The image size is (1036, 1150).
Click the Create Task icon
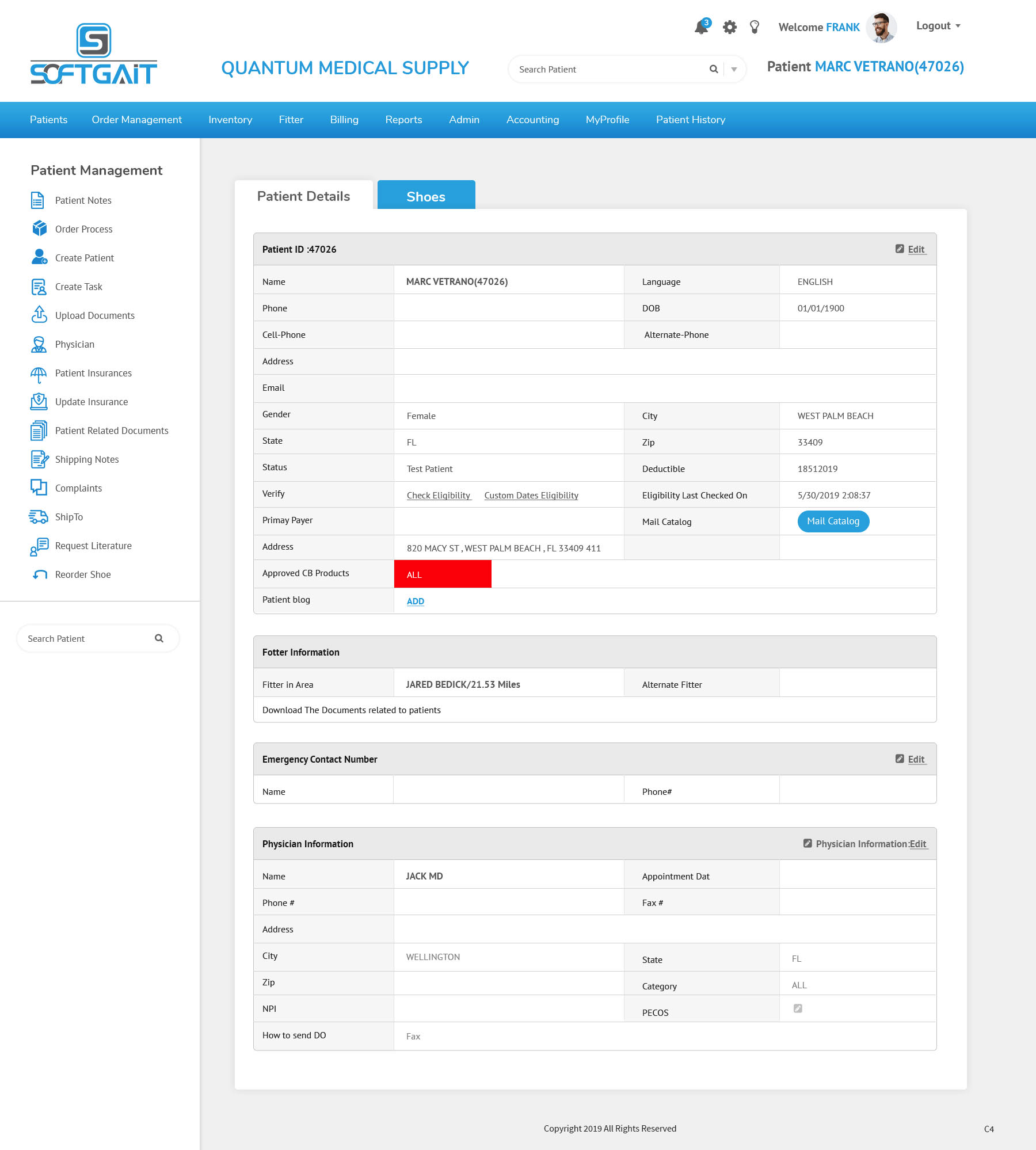click(39, 287)
